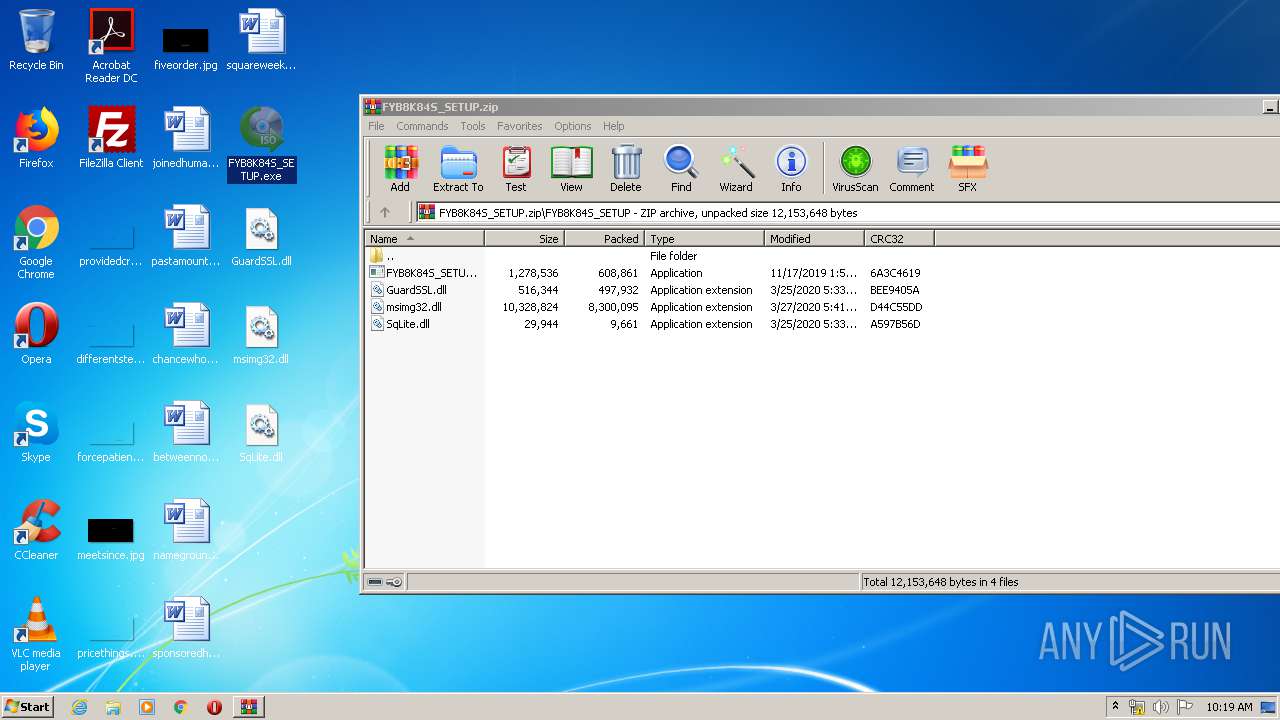Select chancewho Word document on desktop
This screenshot has width=1280, height=720.
[186, 334]
